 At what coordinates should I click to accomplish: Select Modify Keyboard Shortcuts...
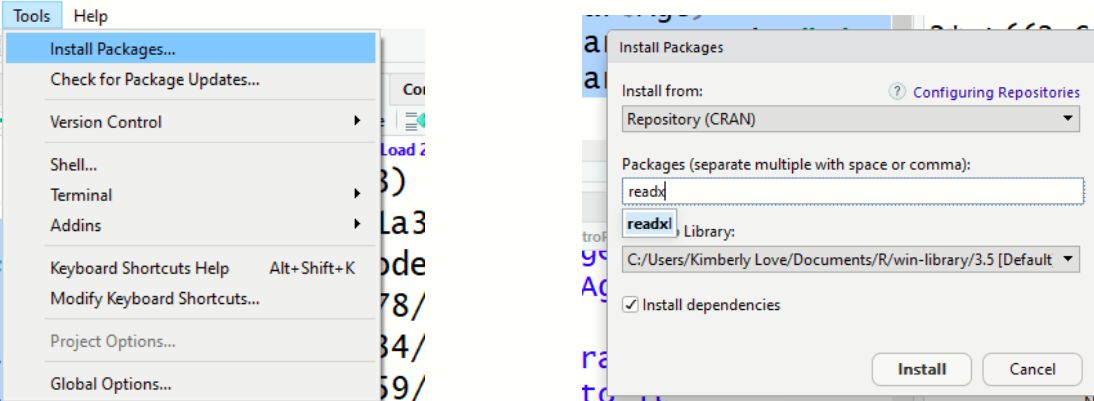[155, 298]
